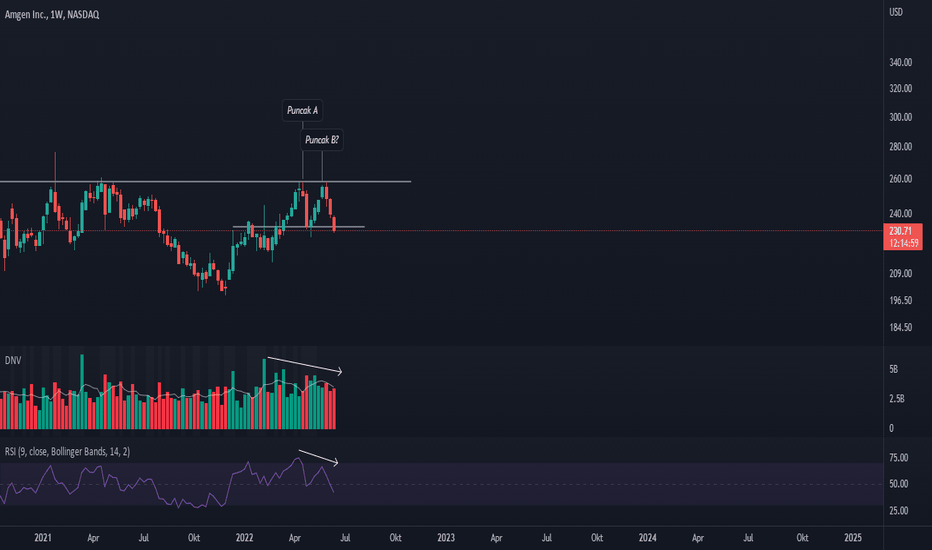The height and width of the screenshot is (550, 932).
Task: Select the short support line near 231
Action: pos(298,227)
